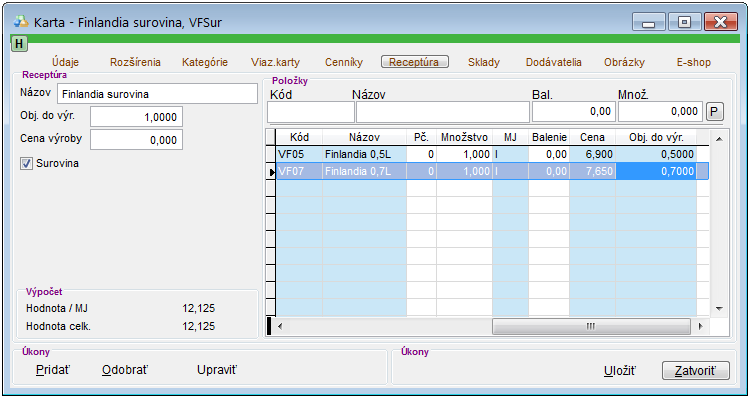
Task: Toggle the Surovina checkbox
Action: [x=26, y=164]
